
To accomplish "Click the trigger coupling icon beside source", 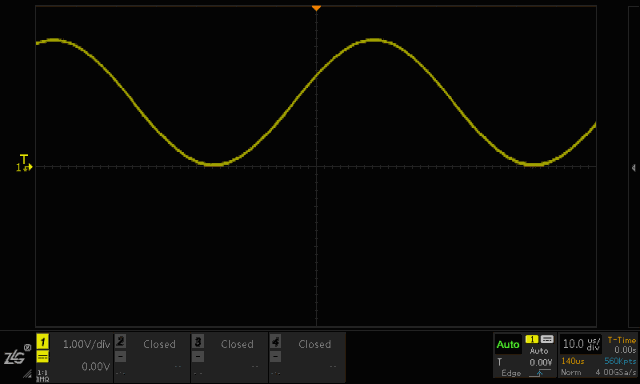I will click(547, 339).
